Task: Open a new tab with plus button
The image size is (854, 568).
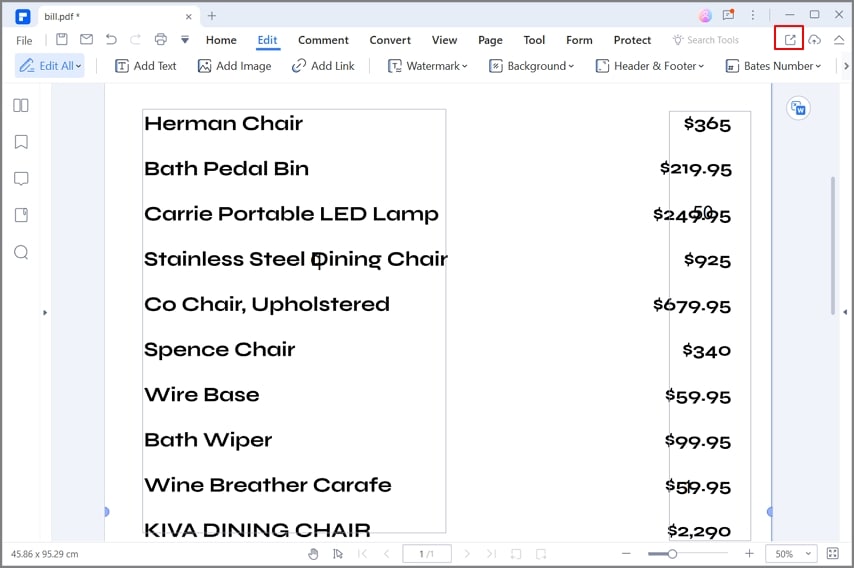Action: tap(212, 16)
